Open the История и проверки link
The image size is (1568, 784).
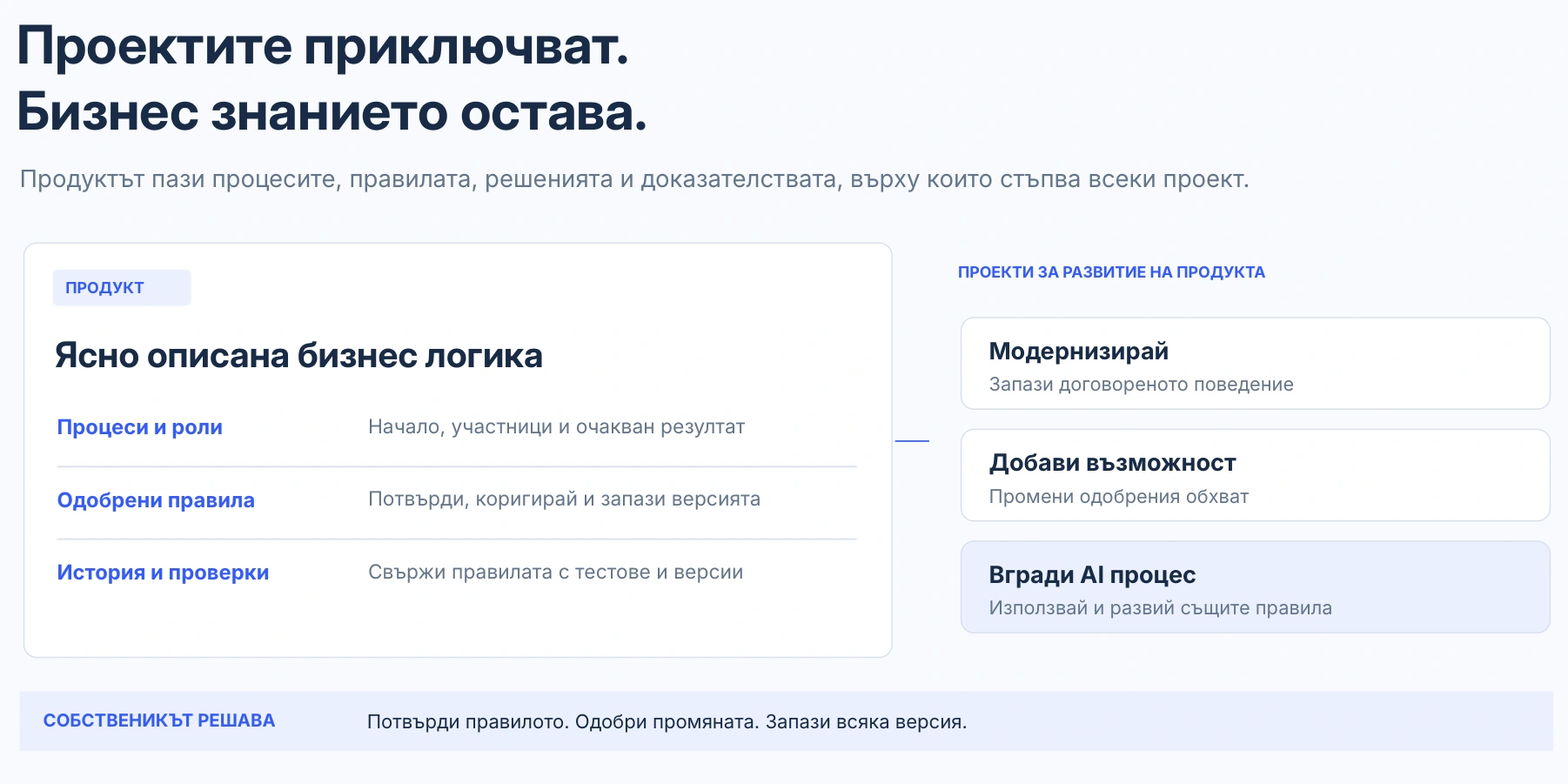tap(163, 573)
